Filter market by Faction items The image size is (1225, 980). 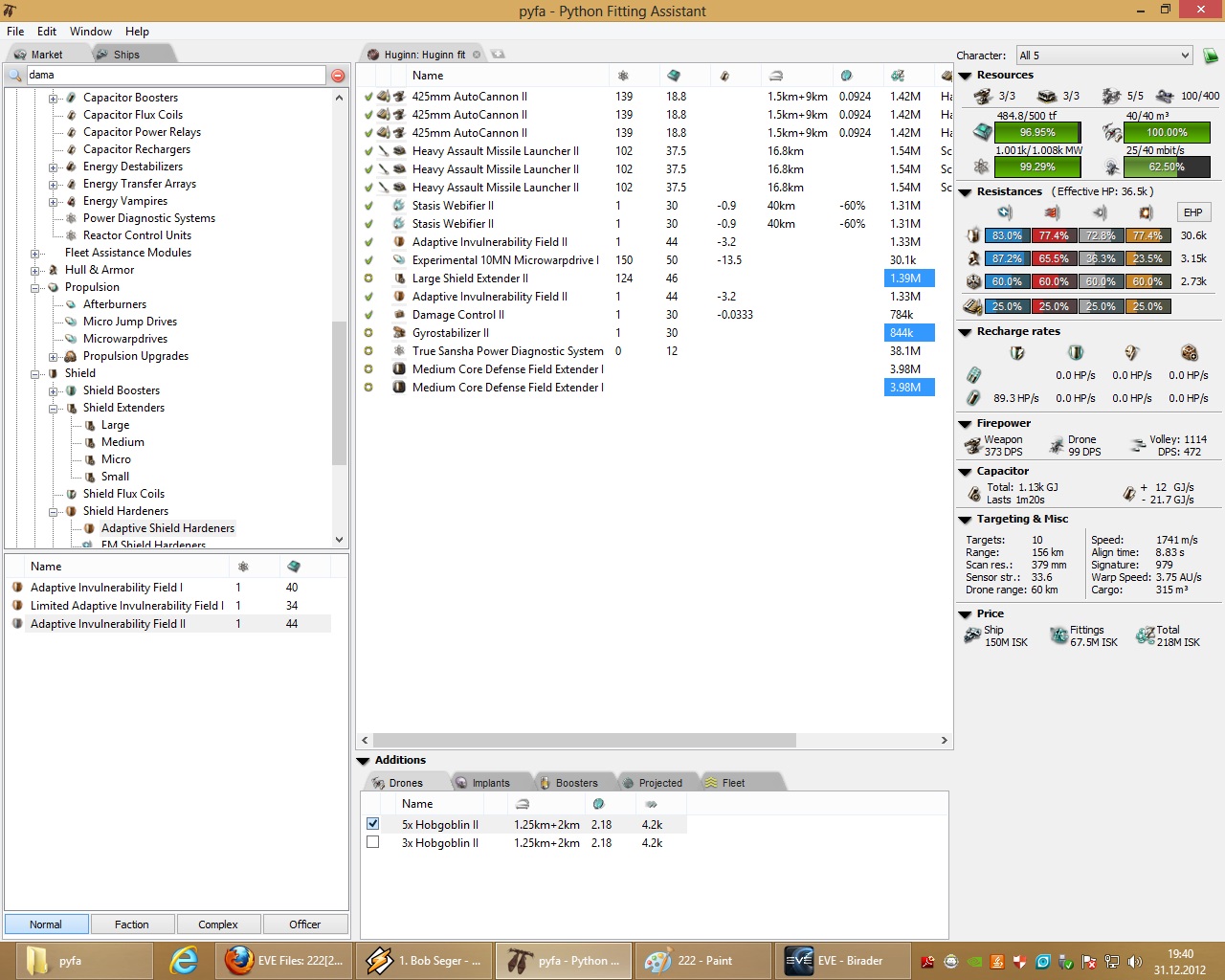point(132,924)
